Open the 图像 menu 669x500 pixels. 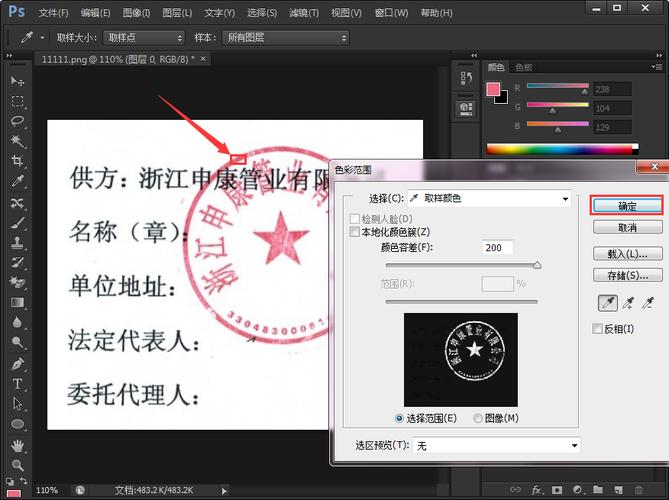pyautogui.click(x=136, y=13)
